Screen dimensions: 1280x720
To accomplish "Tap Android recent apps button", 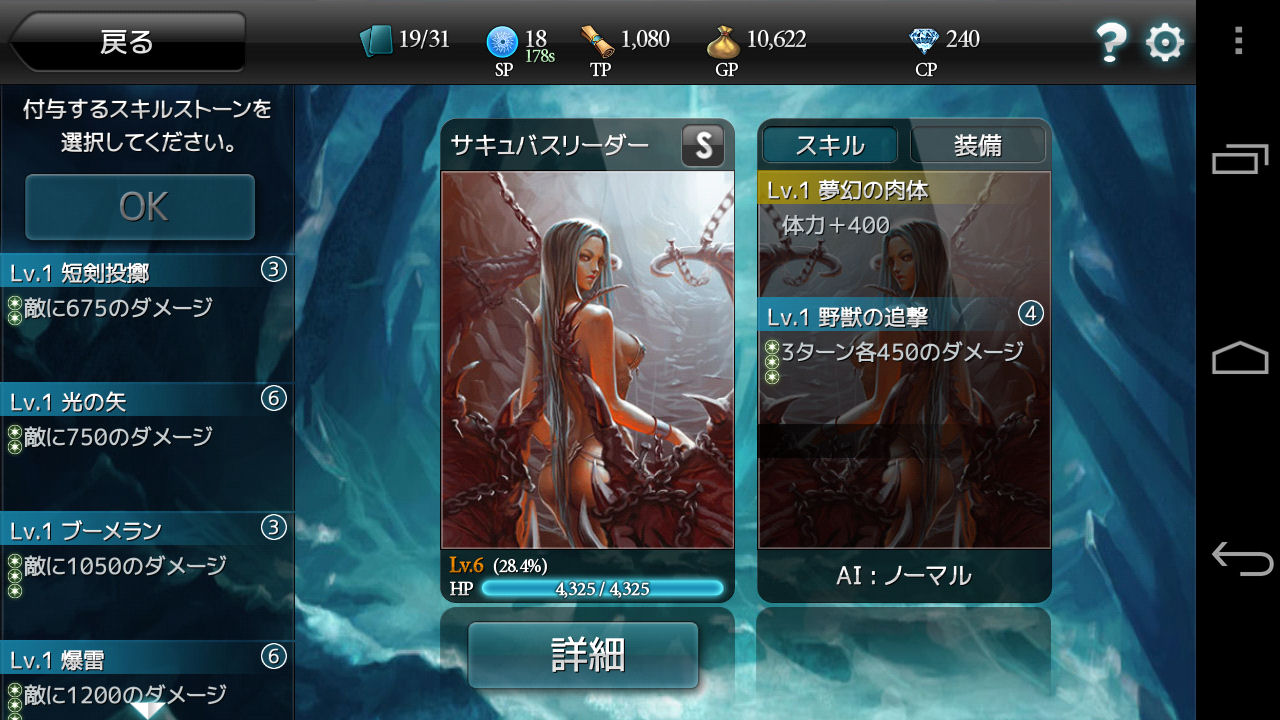I will tap(1239, 161).
